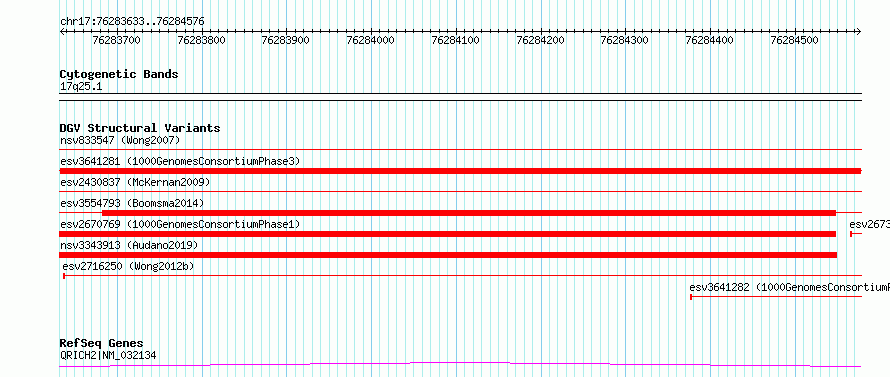Open esv2716250 (Wong2012b) variant label
890x377 pixels.
(128, 266)
